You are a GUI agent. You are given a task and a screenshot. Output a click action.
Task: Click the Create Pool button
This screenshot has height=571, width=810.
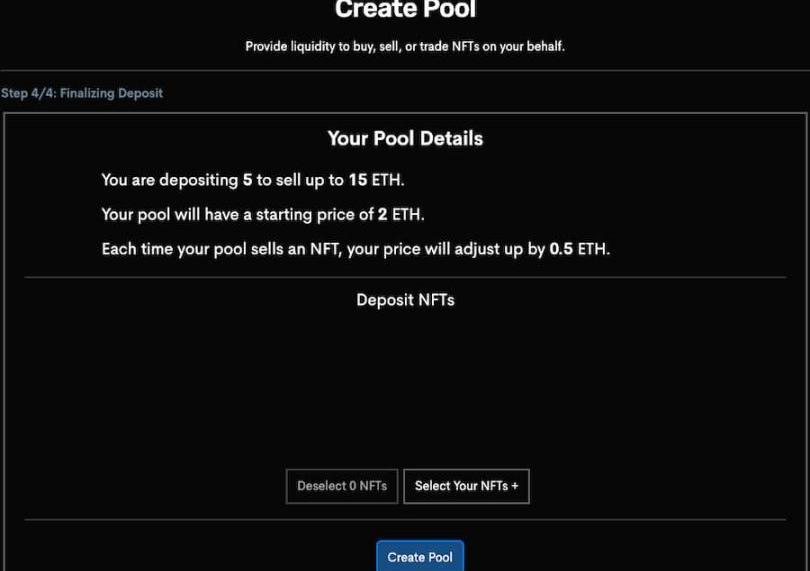(420, 557)
